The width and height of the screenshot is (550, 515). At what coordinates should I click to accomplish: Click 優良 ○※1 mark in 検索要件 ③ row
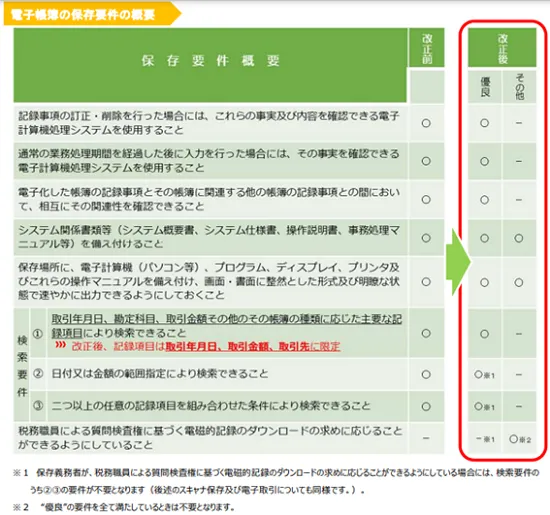point(484,407)
